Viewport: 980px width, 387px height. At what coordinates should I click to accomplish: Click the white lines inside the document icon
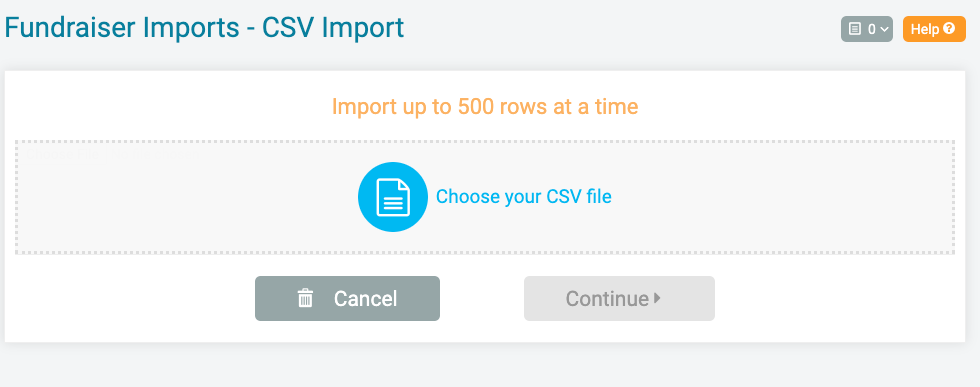(393, 203)
